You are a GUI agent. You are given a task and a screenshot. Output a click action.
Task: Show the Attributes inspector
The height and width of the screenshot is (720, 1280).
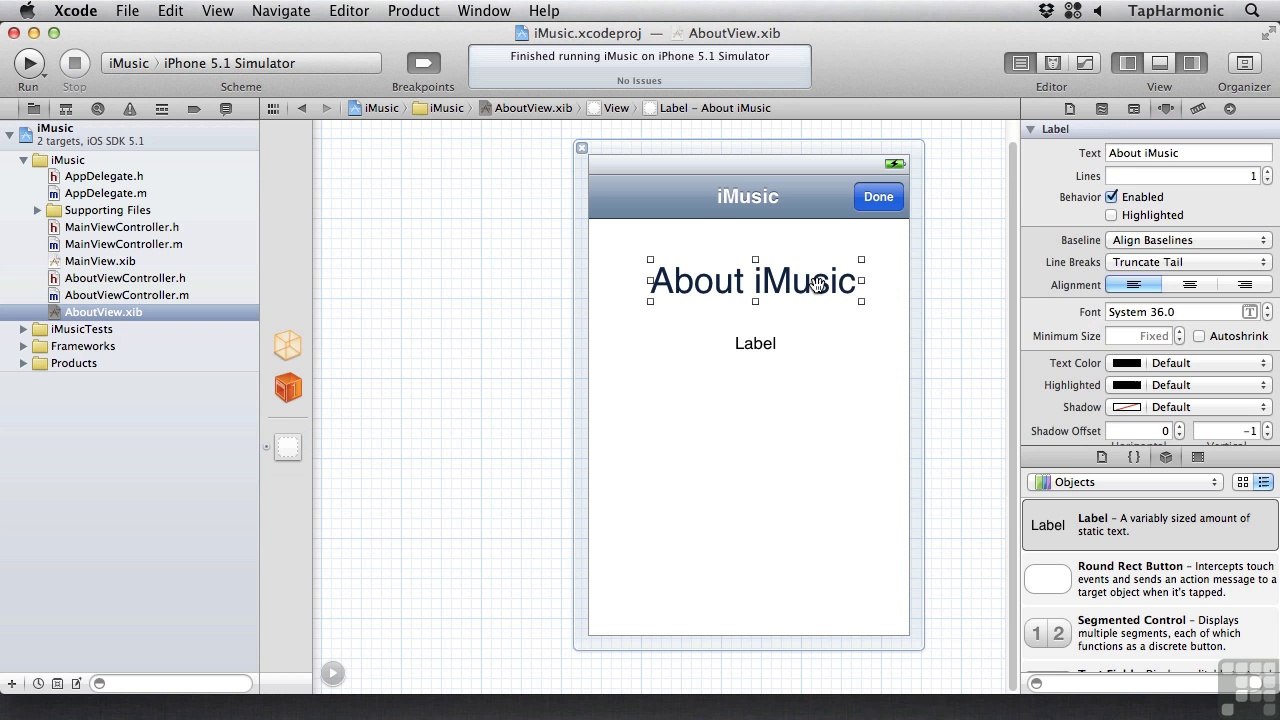[1166, 108]
